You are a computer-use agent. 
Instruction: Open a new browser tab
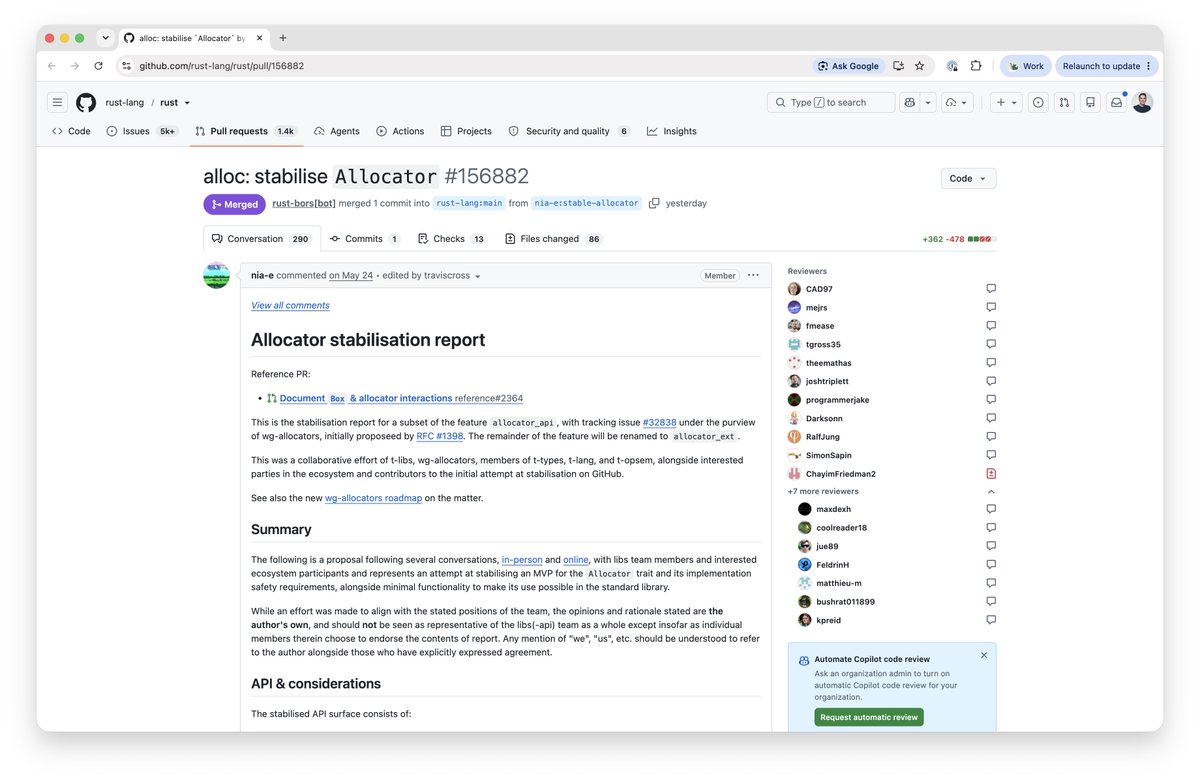coord(283,38)
